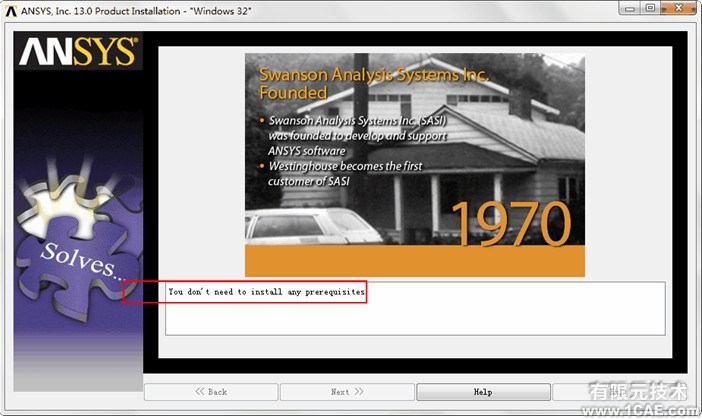Click the 1970 history slide image
This screenshot has width=702, height=419.
coord(415,165)
